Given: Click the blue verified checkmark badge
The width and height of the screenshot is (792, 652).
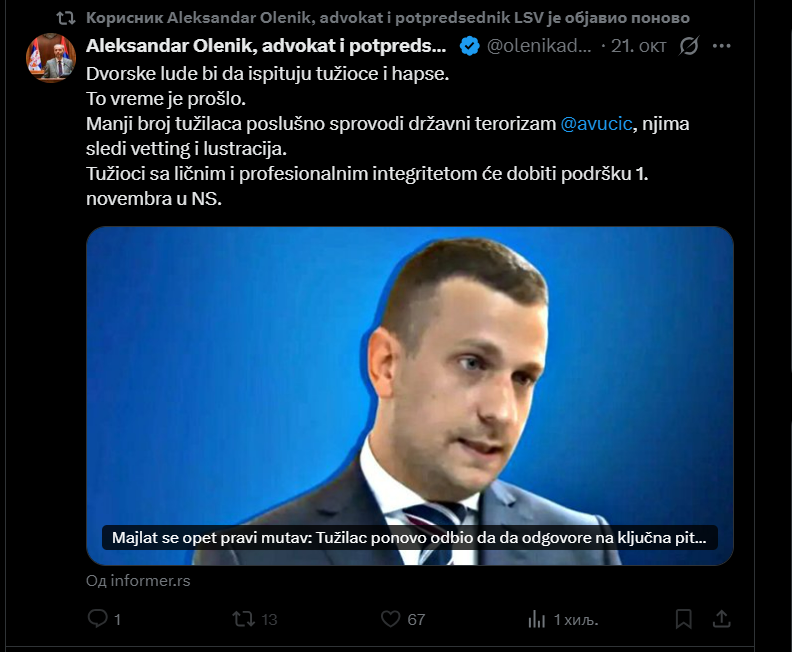Looking at the screenshot, I should tap(470, 46).
